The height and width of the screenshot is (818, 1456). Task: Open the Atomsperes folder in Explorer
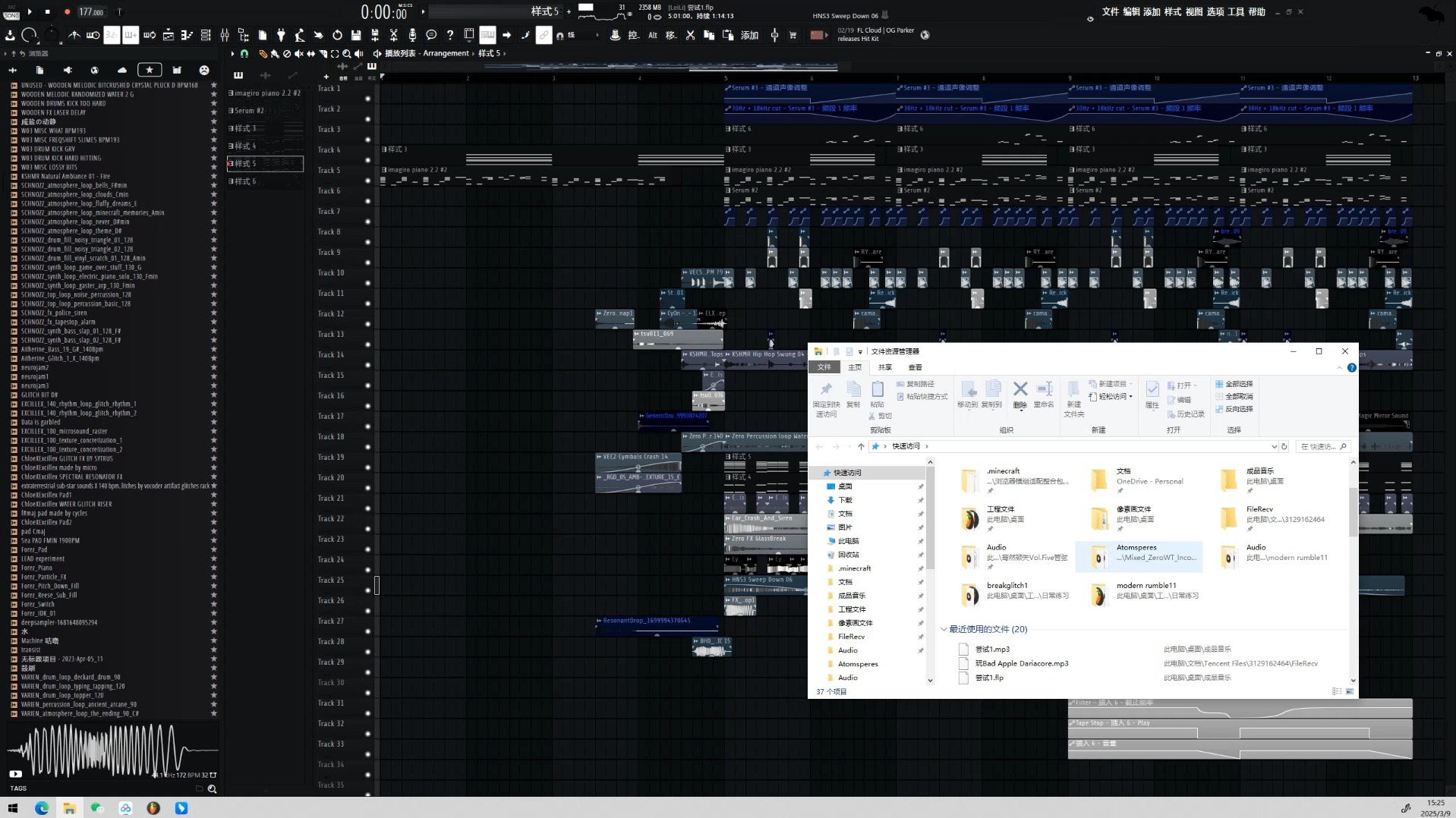tap(1139, 557)
